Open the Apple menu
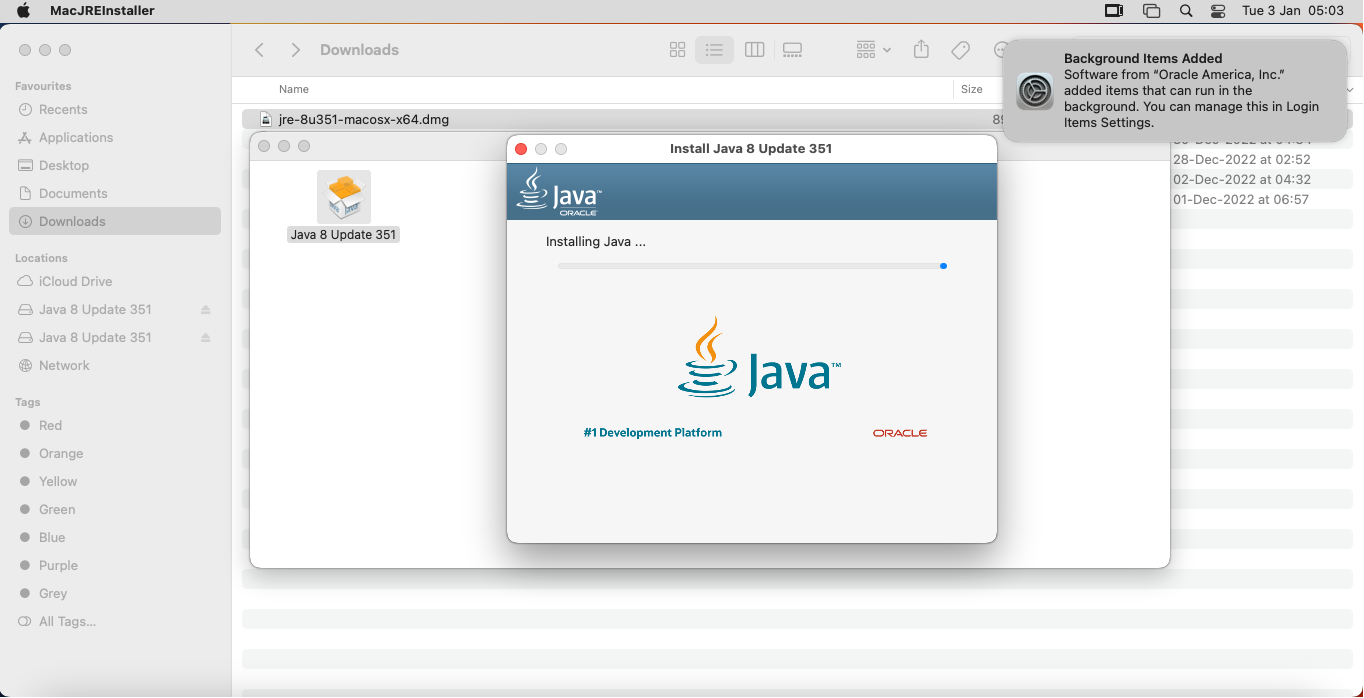The image size is (1364, 698). coord(23,11)
